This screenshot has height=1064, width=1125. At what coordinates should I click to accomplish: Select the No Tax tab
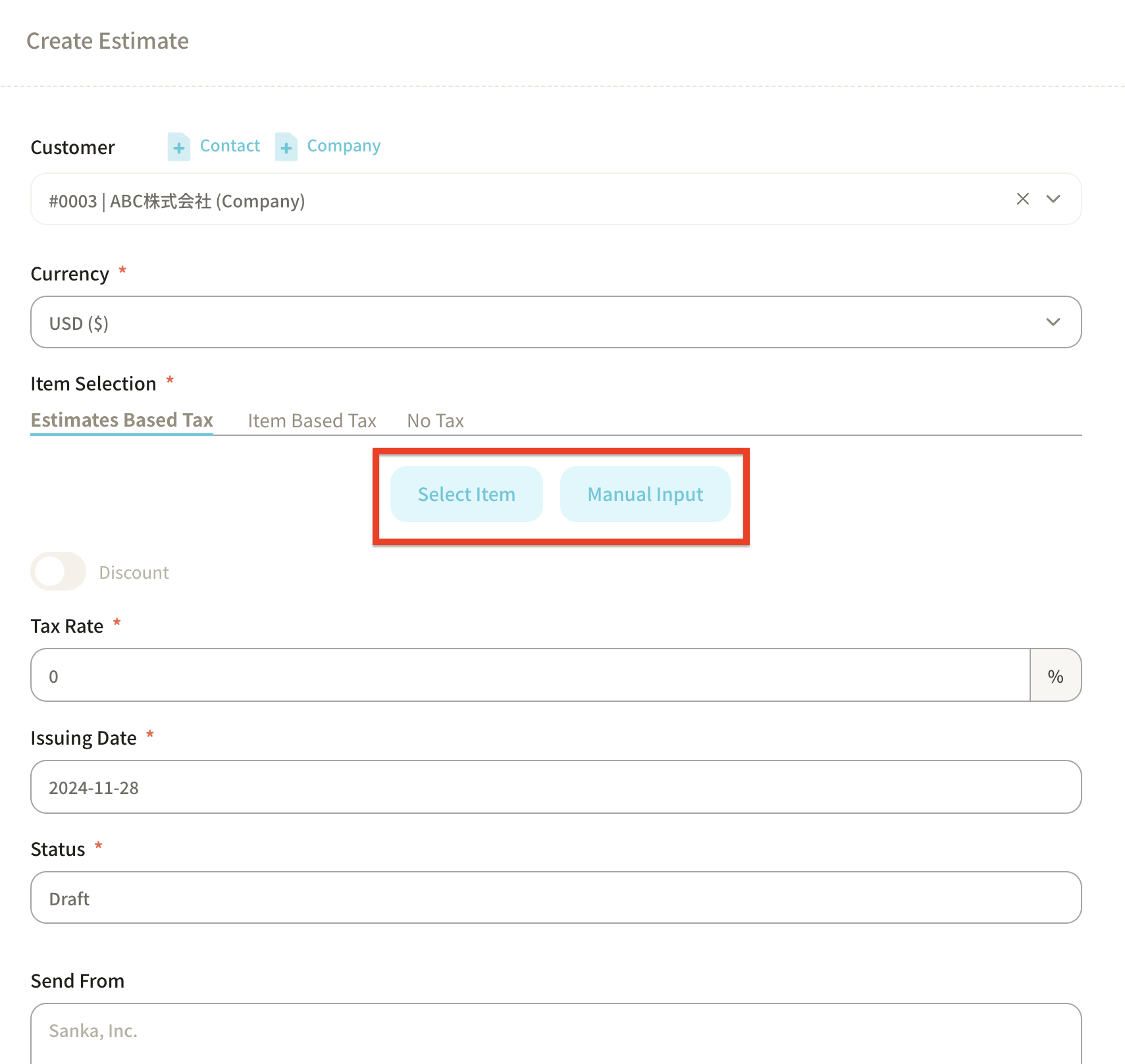click(x=435, y=421)
